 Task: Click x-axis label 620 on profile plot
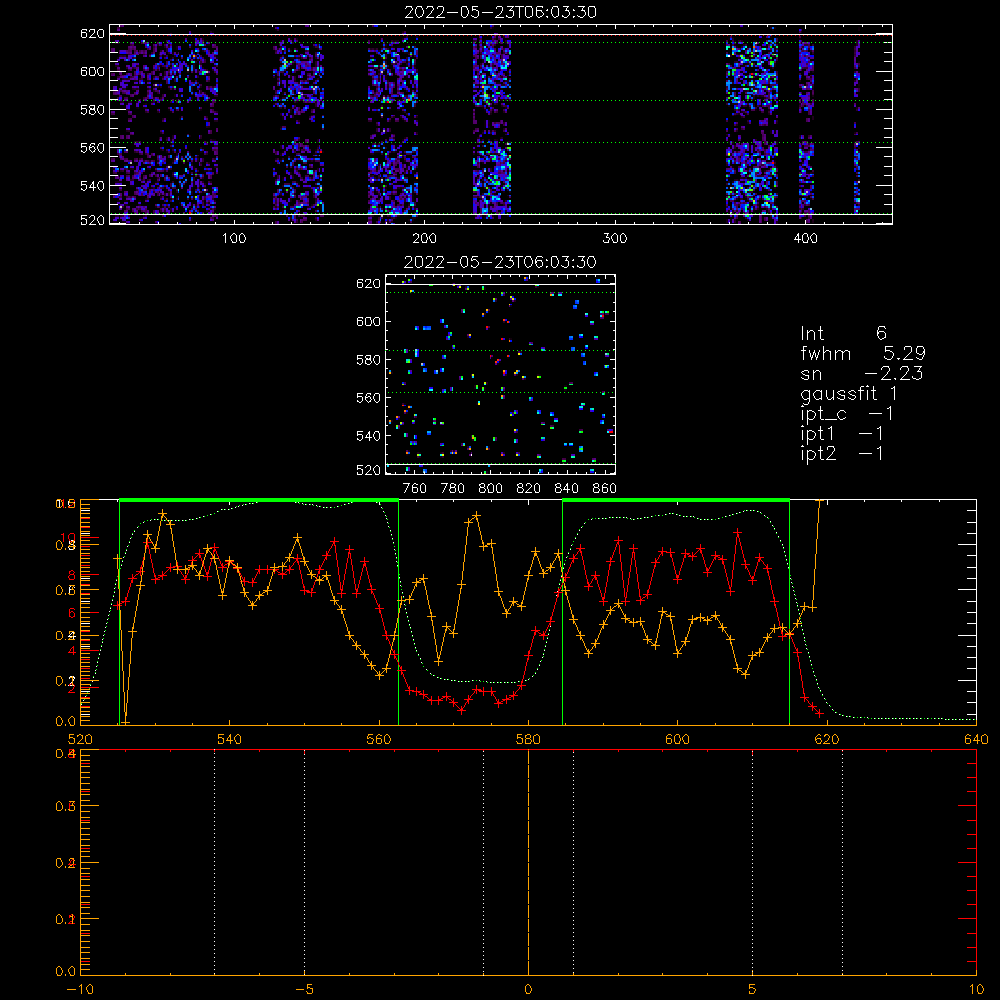827,739
